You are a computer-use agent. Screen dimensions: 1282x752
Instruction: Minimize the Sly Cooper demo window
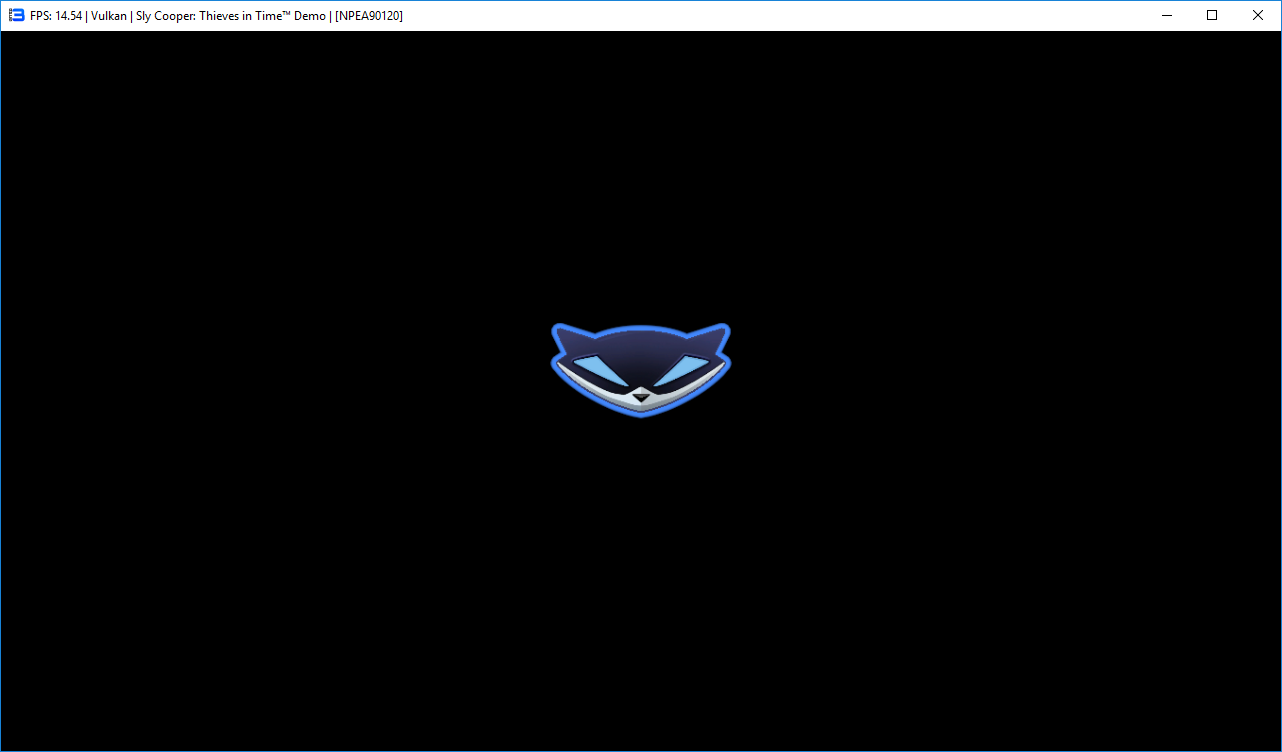(x=1166, y=15)
